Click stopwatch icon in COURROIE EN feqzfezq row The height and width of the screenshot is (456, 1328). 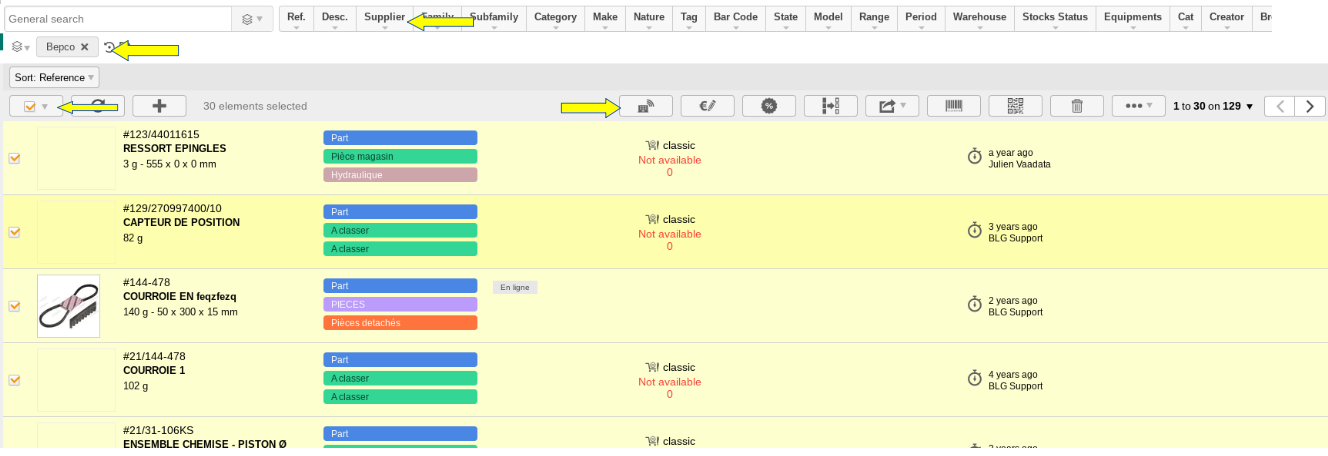click(975, 305)
